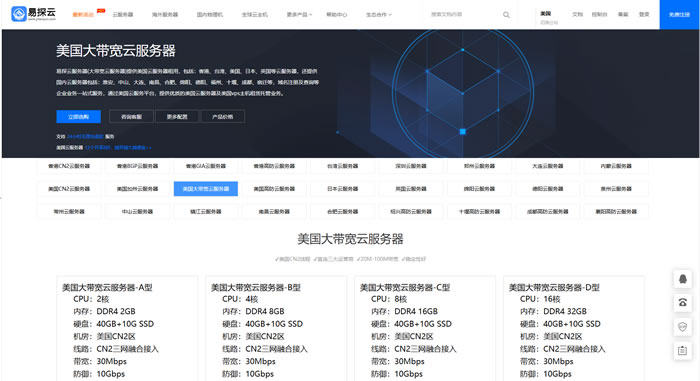The width and height of the screenshot is (700, 381).
Task: Click the 备案 header link
Action: pyautogui.click(x=623, y=14)
